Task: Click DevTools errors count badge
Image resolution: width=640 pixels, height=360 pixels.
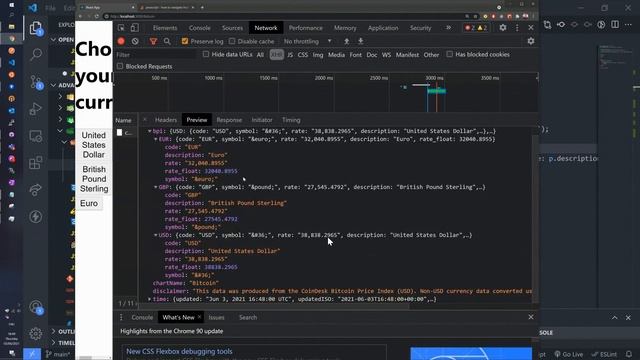Action: [470, 28]
